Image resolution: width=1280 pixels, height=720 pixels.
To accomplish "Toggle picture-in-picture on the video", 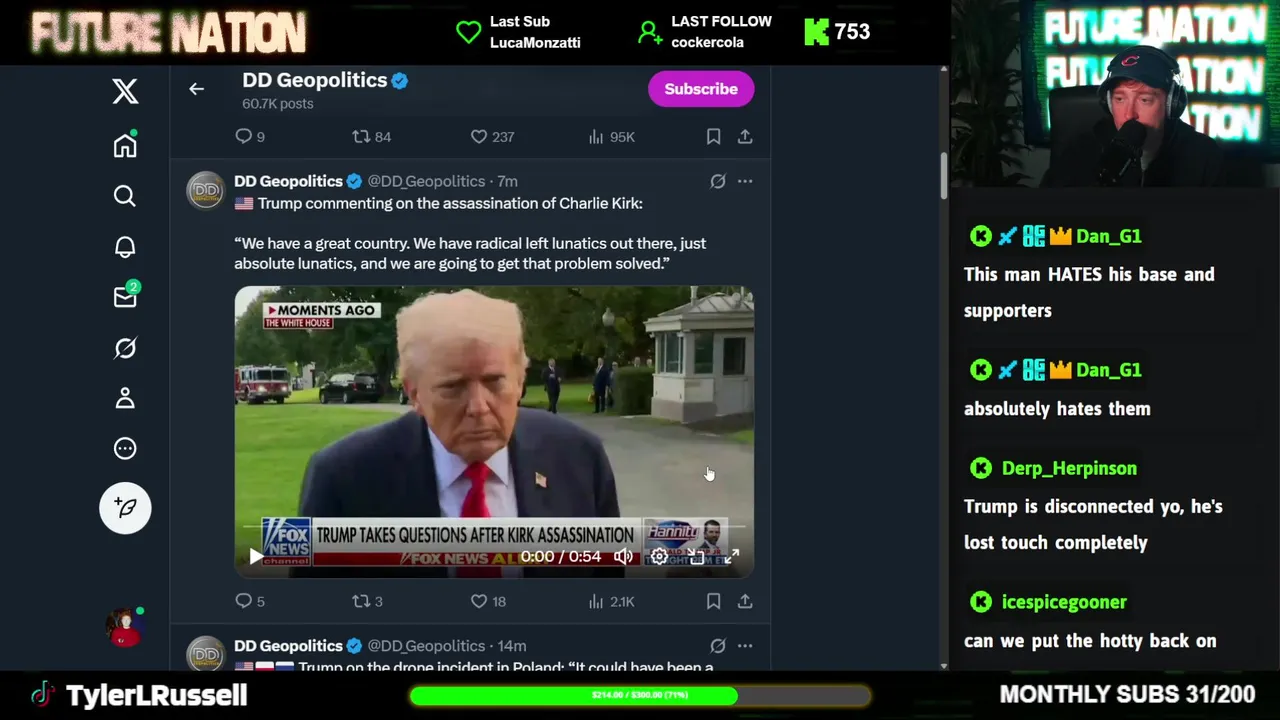I will [x=696, y=556].
